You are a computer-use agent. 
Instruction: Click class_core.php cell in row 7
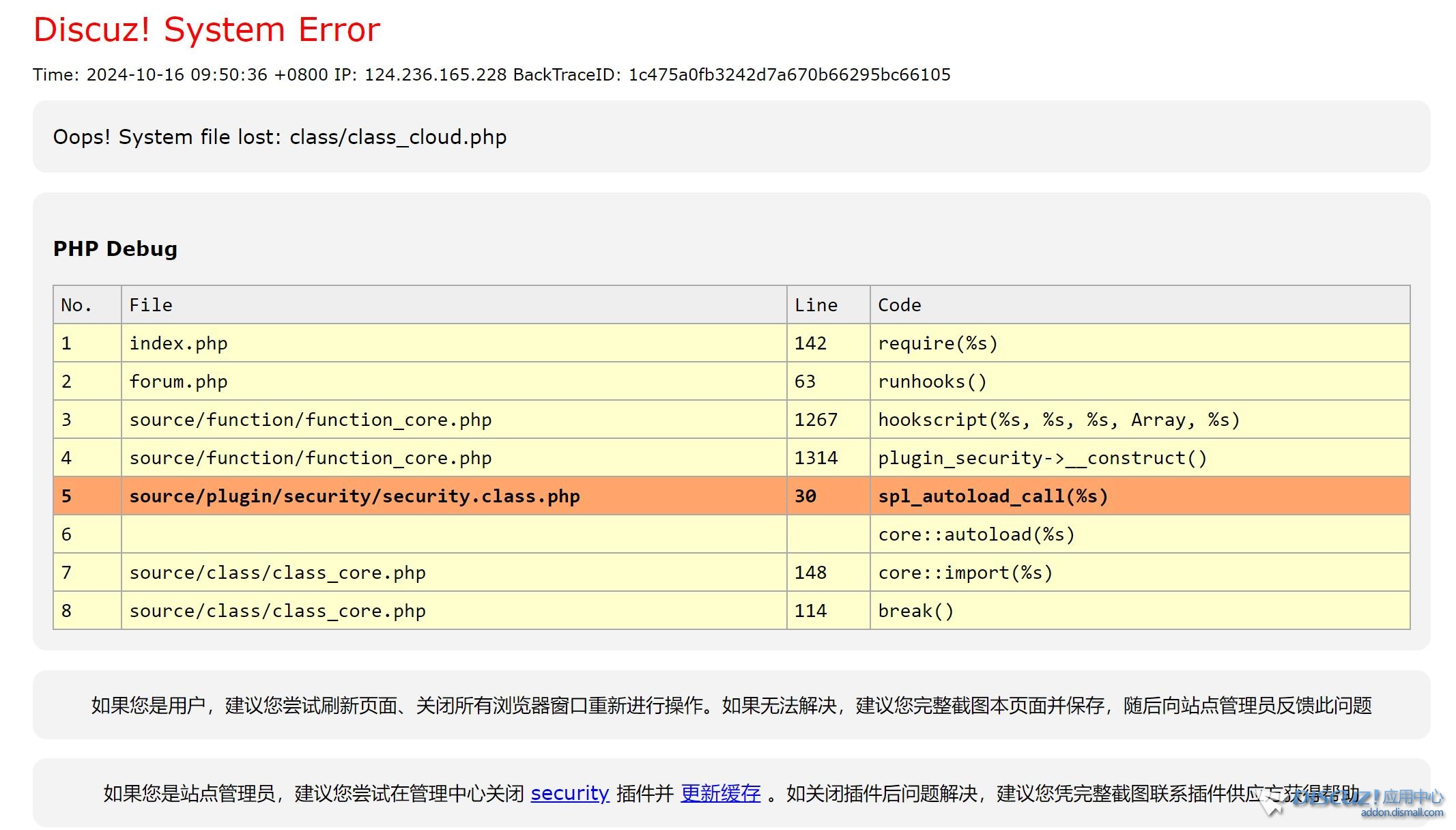(454, 572)
